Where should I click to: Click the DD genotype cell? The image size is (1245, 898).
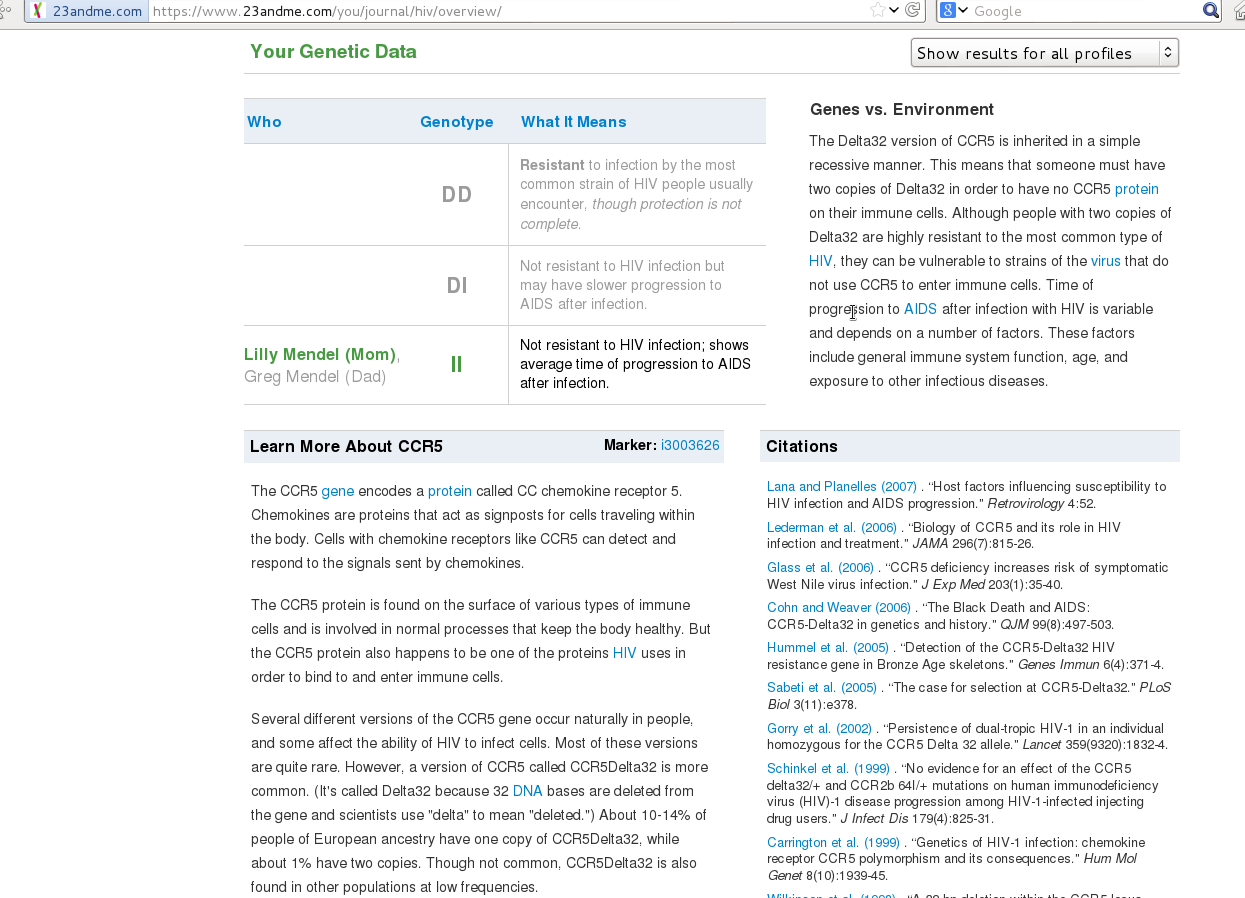[457, 195]
